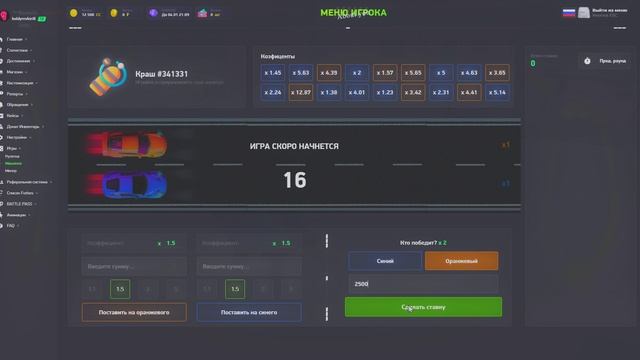Select 1.5 multiplier above Поставить на синего
The image size is (640, 360).
pyautogui.click(x=235, y=289)
